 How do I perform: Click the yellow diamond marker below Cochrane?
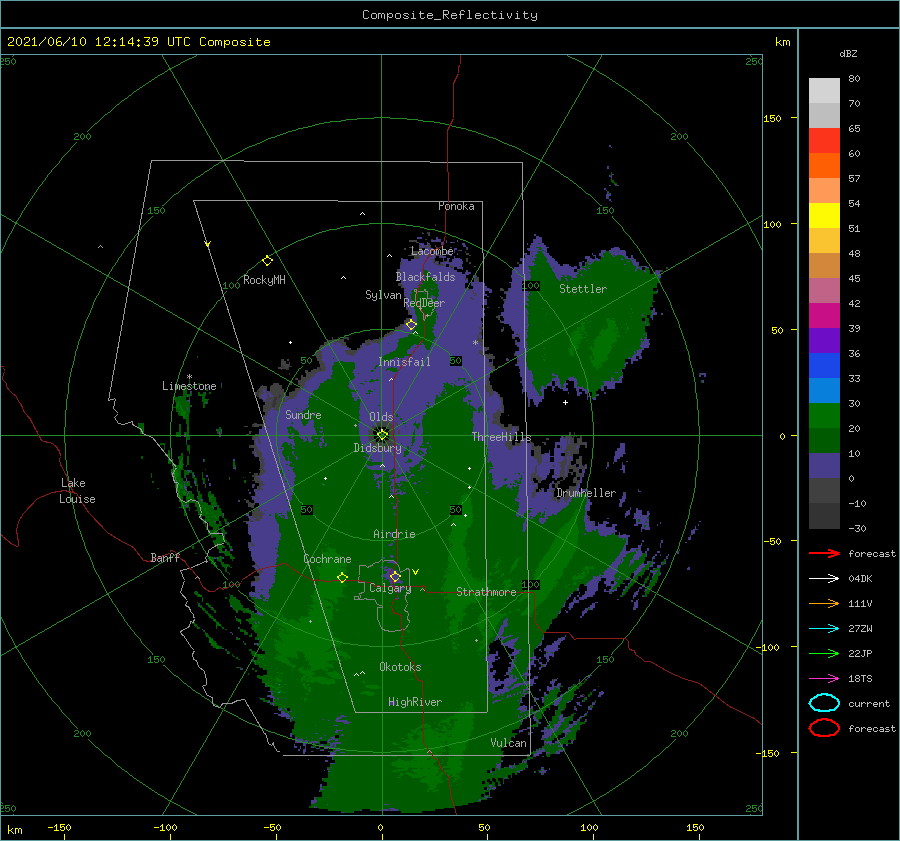[x=342, y=577]
